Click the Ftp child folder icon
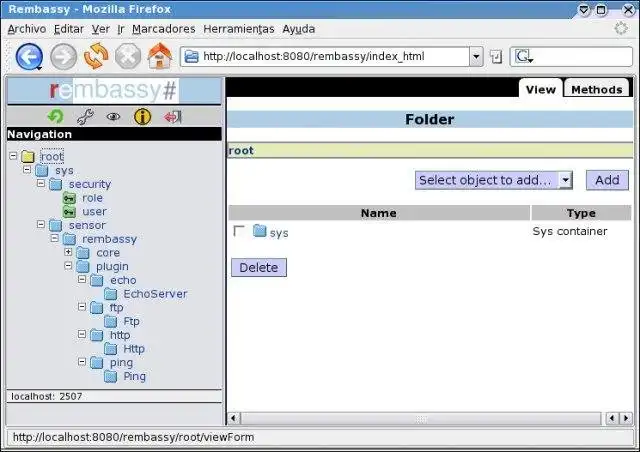This screenshot has width=640, height=452. point(111,322)
